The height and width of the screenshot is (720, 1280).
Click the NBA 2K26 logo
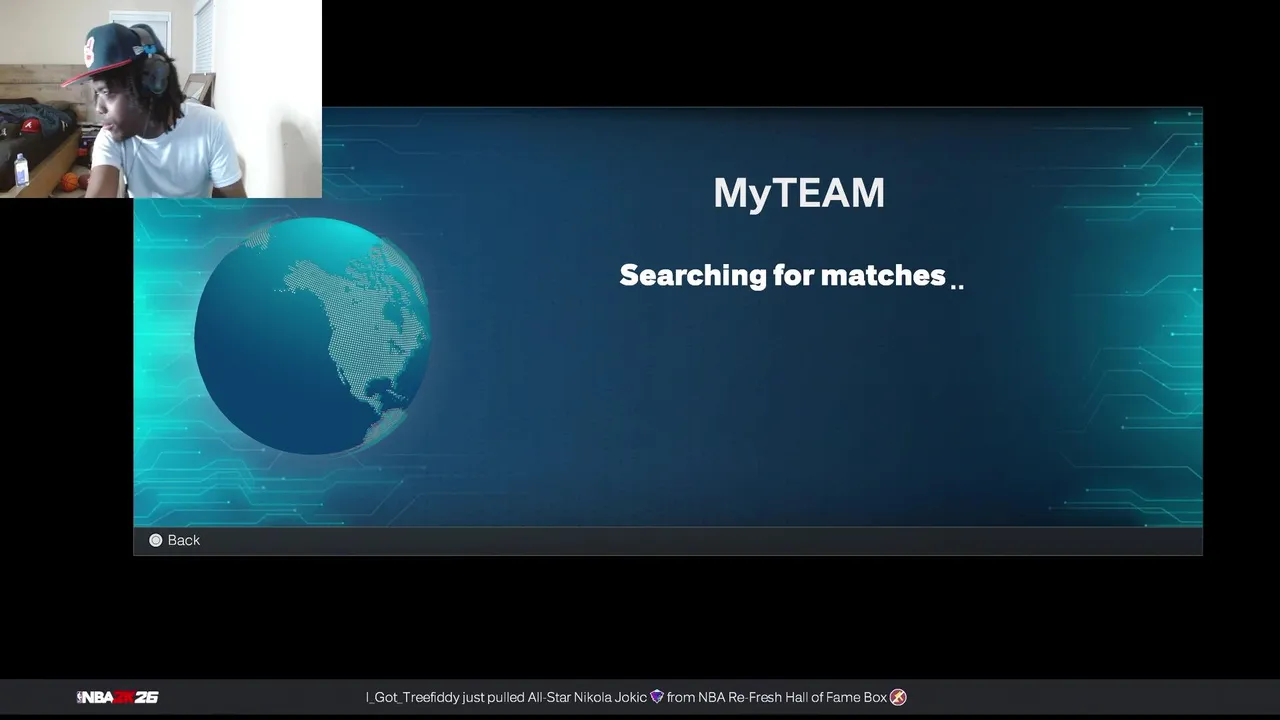[118, 697]
